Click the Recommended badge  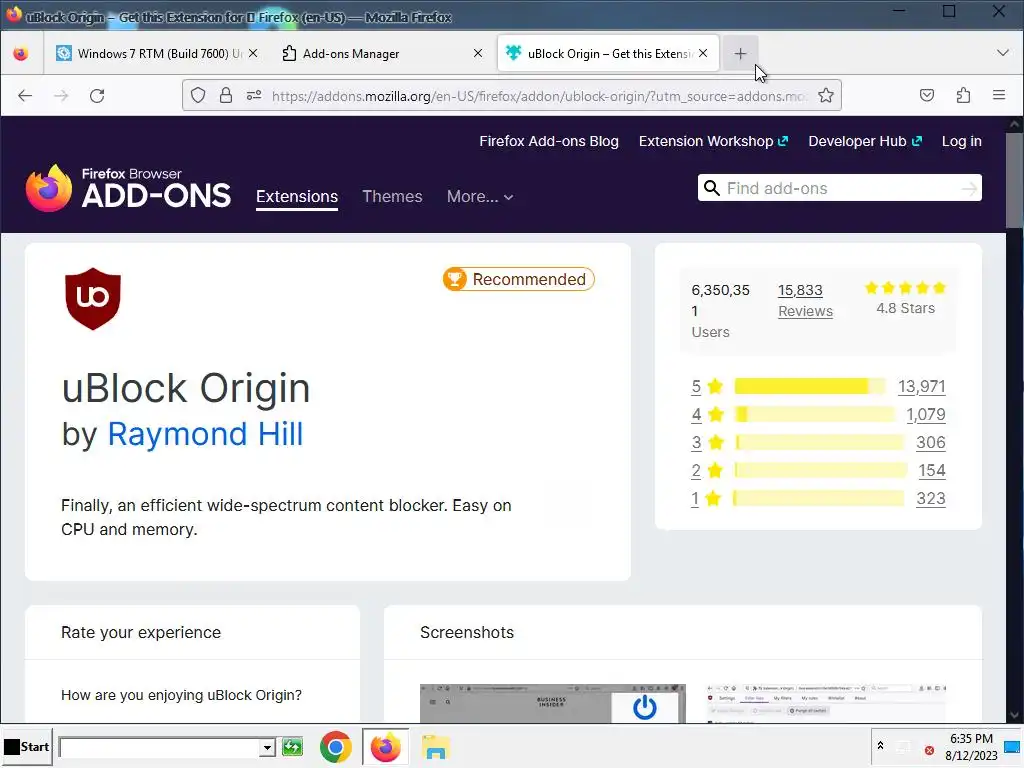coord(519,279)
